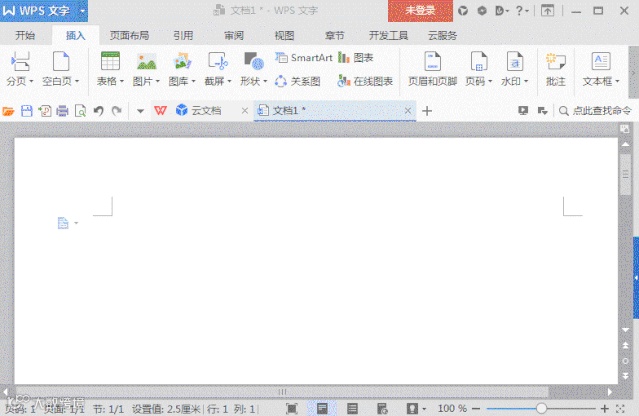The height and width of the screenshot is (416, 639).
Task: Open the 云服务 ribbon tab
Action: 443,36
